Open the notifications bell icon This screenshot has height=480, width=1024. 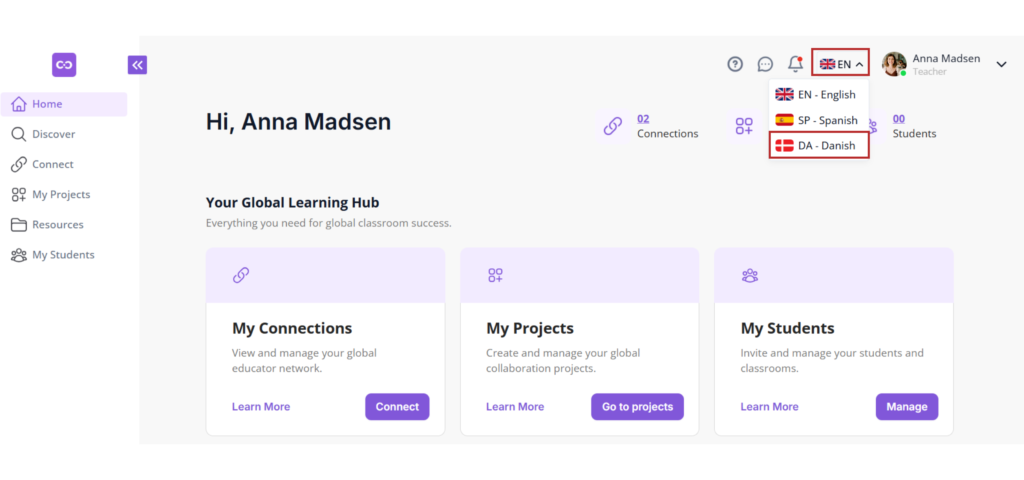(x=795, y=64)
